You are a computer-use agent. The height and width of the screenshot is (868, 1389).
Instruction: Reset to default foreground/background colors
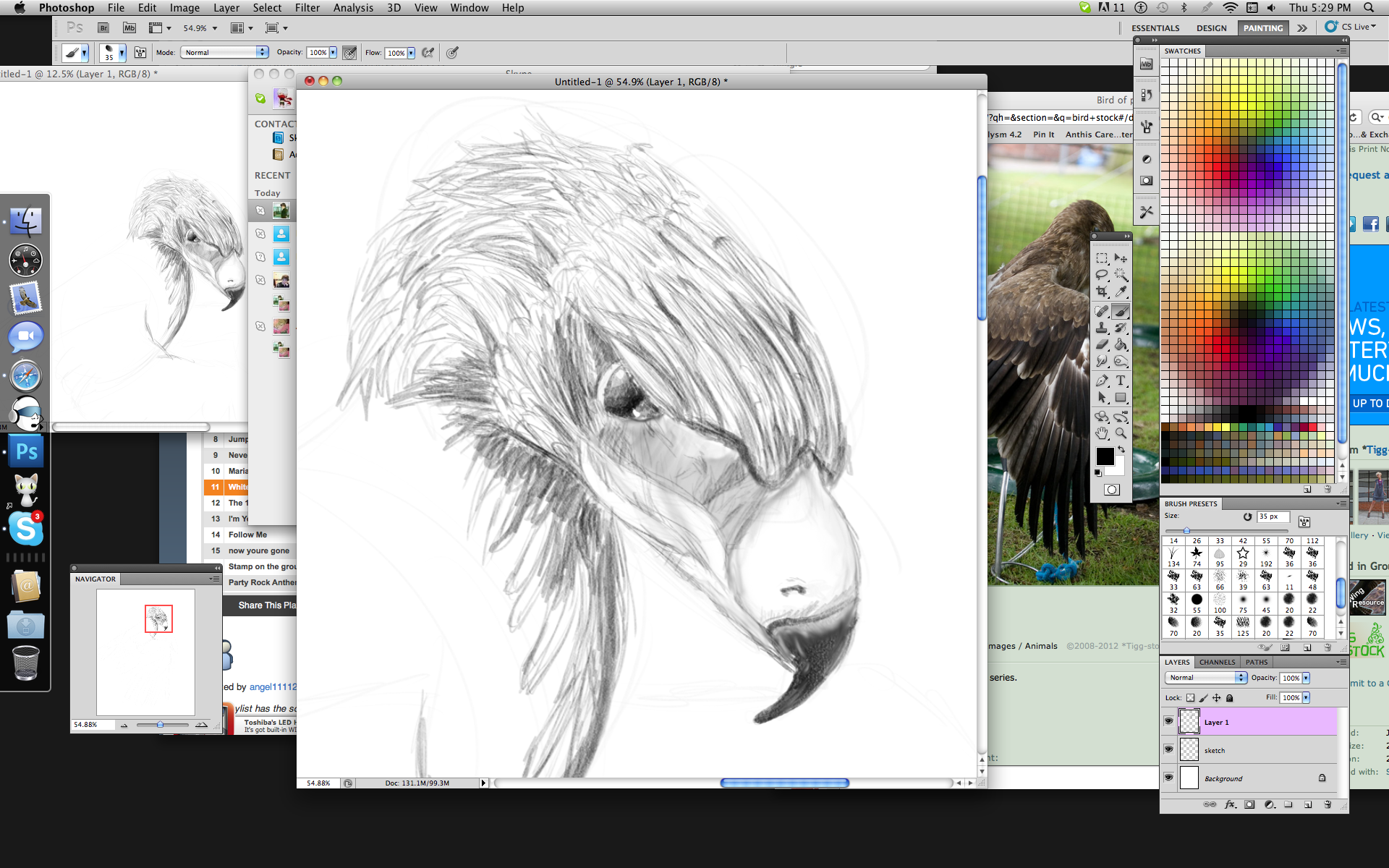click(1098, 473)
